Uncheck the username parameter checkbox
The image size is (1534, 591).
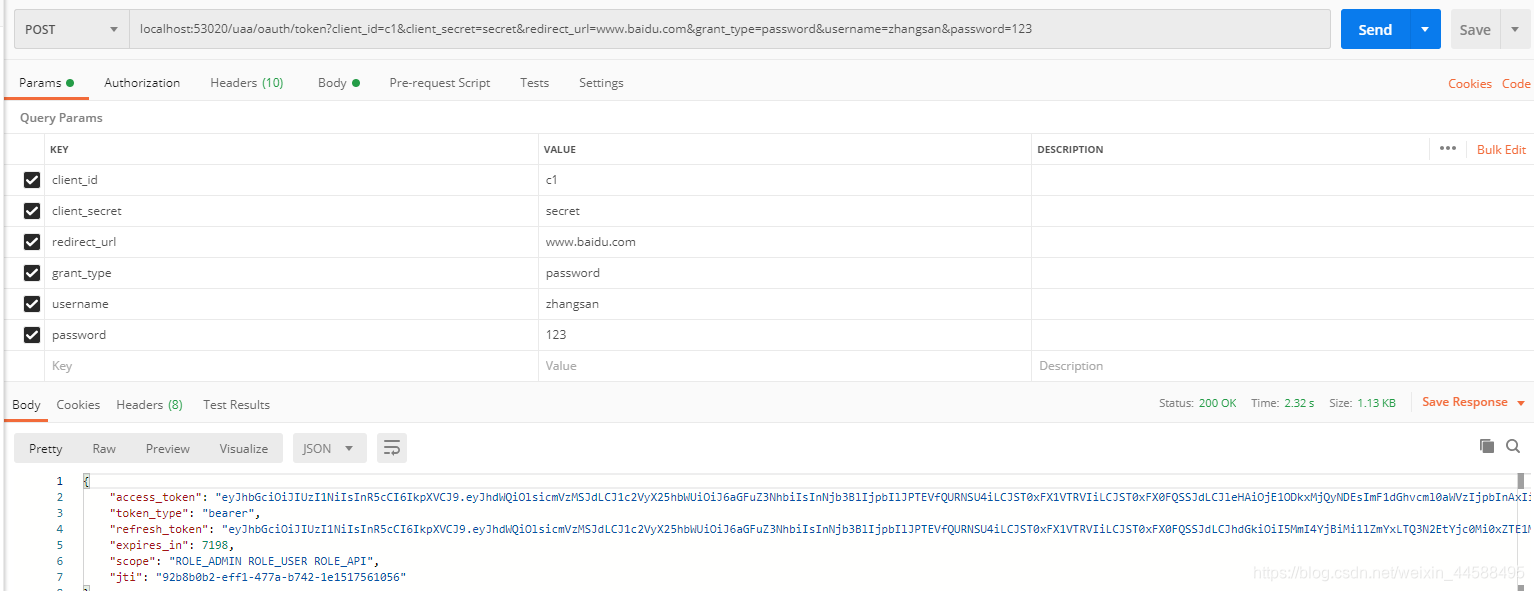[x=32, y=304]
